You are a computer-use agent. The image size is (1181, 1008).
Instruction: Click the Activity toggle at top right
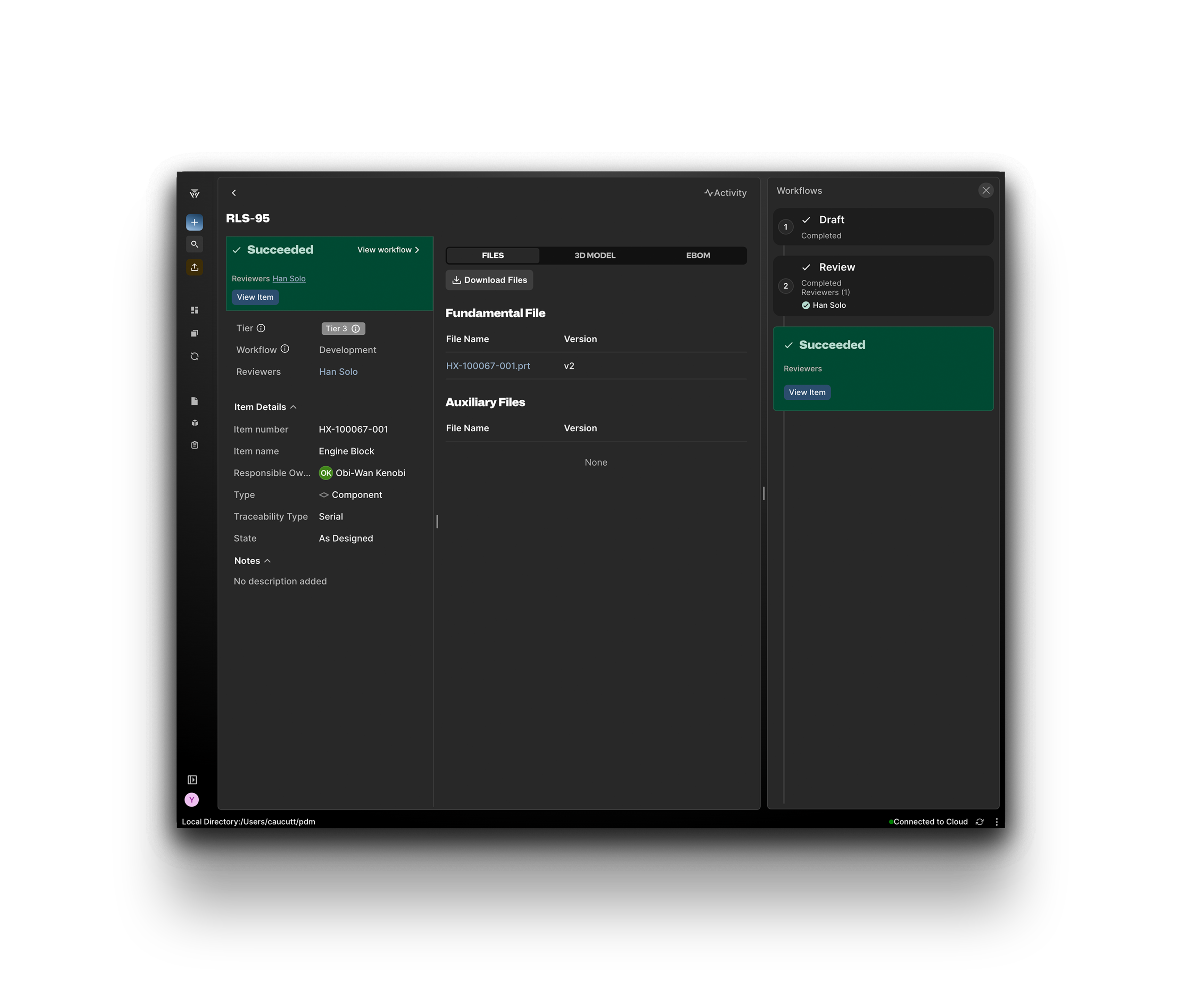point(726,193)
